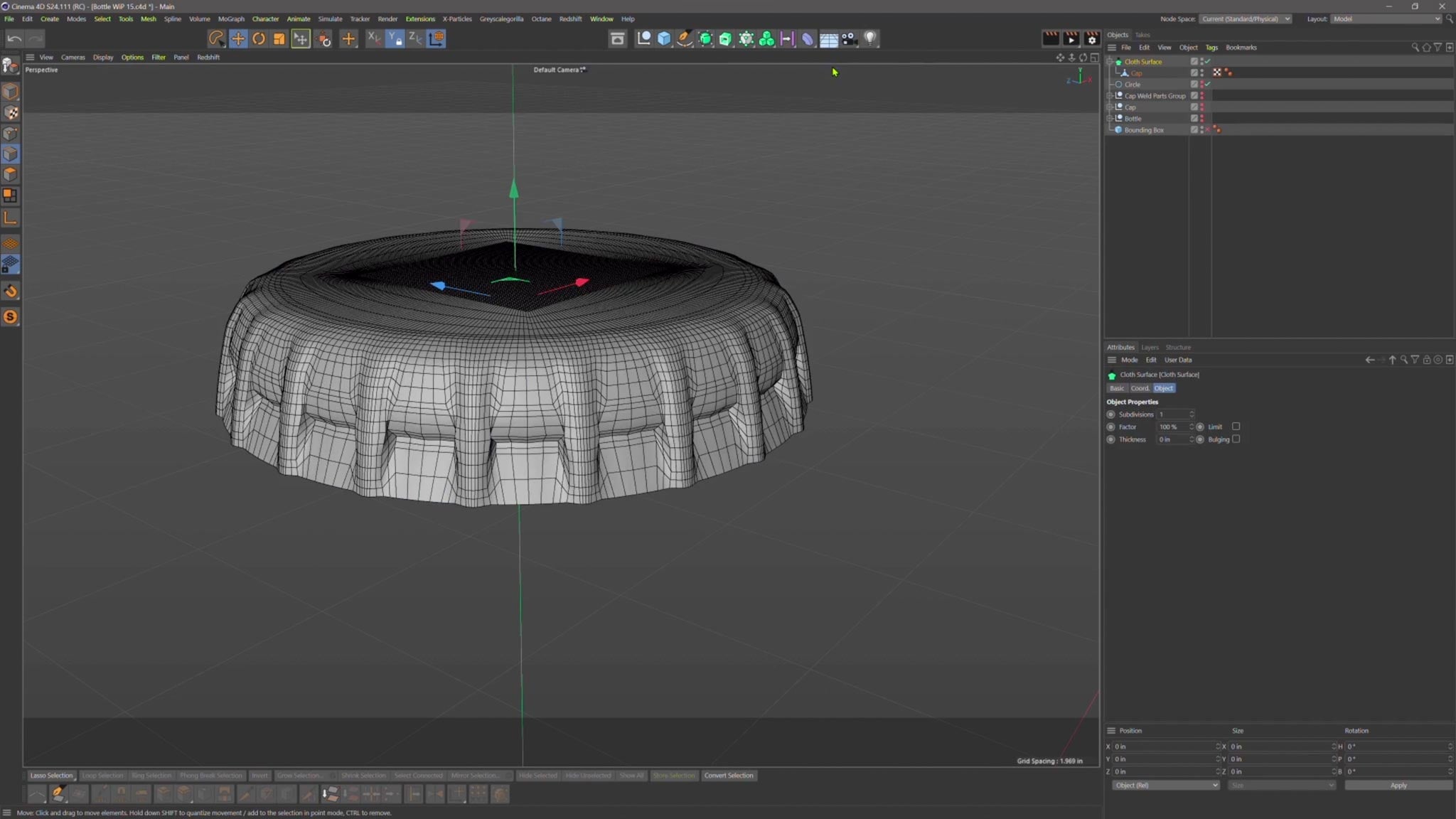This screenshot has height=819, width=1456.
Task: Switch to the Basic attributes tab
Action: [x=1116, y=388]
